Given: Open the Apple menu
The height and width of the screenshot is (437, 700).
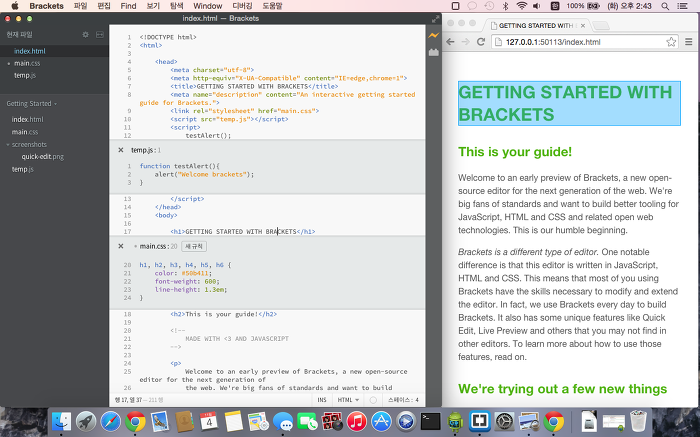Looking at the screenshot, I should click(15, 6).
